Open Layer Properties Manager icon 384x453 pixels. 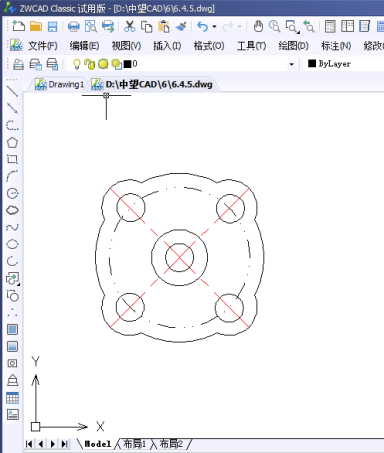coord(18,64)
